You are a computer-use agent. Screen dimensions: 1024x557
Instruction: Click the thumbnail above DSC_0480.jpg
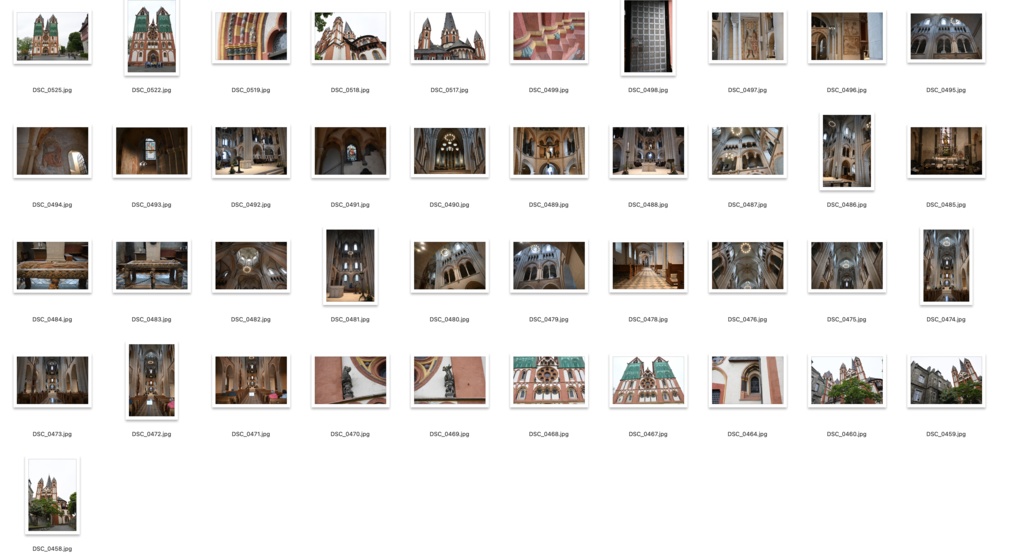coord(449,266)
